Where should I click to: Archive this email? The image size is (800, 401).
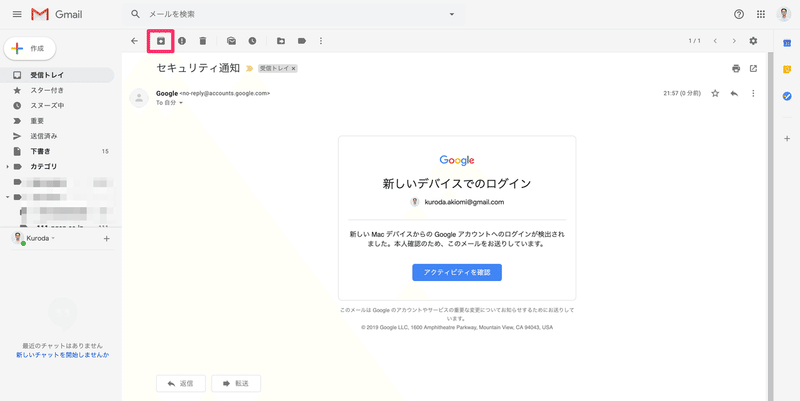point(161,41)
